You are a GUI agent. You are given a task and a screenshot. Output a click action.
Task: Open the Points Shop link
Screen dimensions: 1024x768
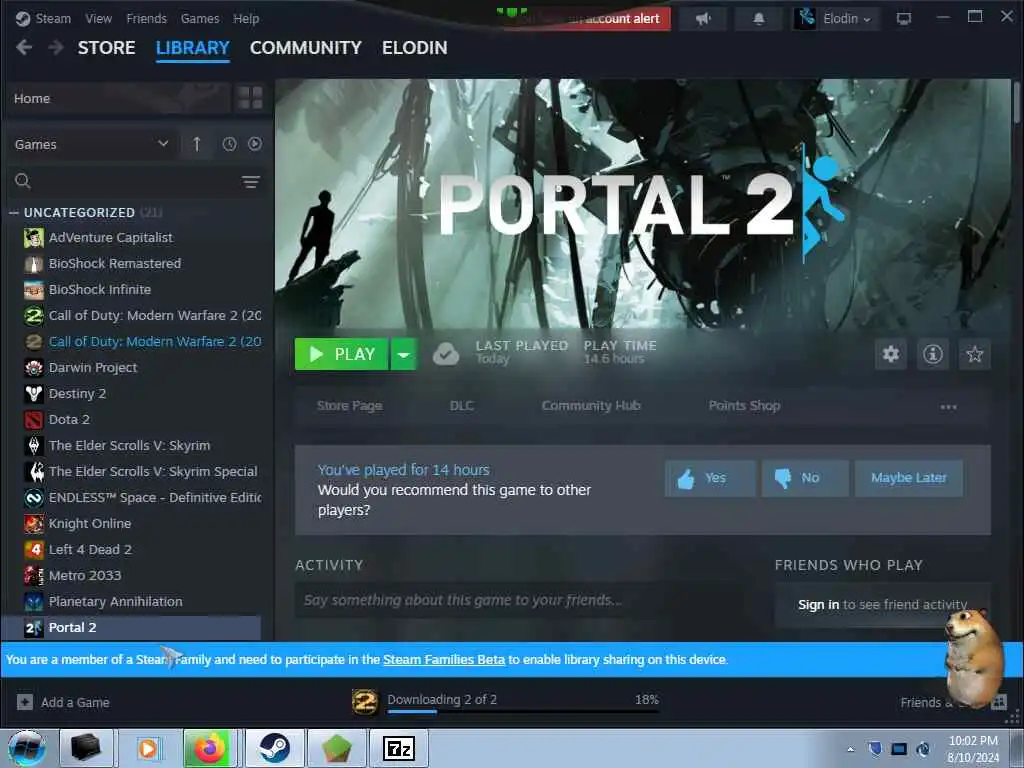click(x=744, y=406)
